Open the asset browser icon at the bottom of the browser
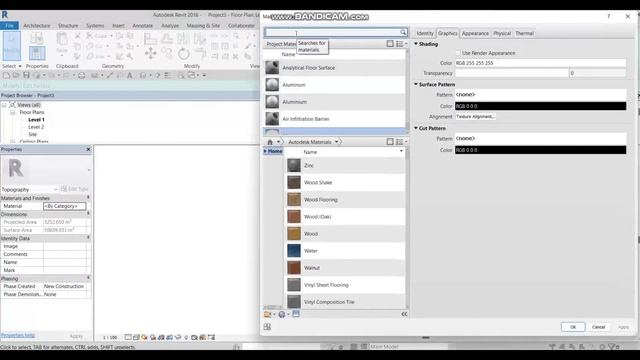 click(x=296, y=313)
